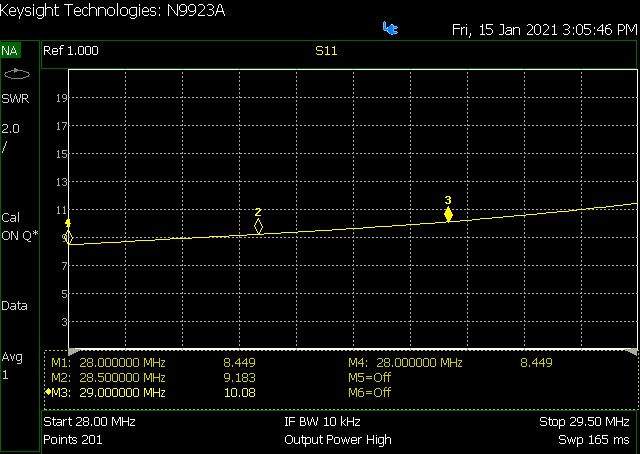Click the Swp 165 ms sweep time
Image resolution: width=640 pixels, height=454 pixels.
(x=594, y=440)
